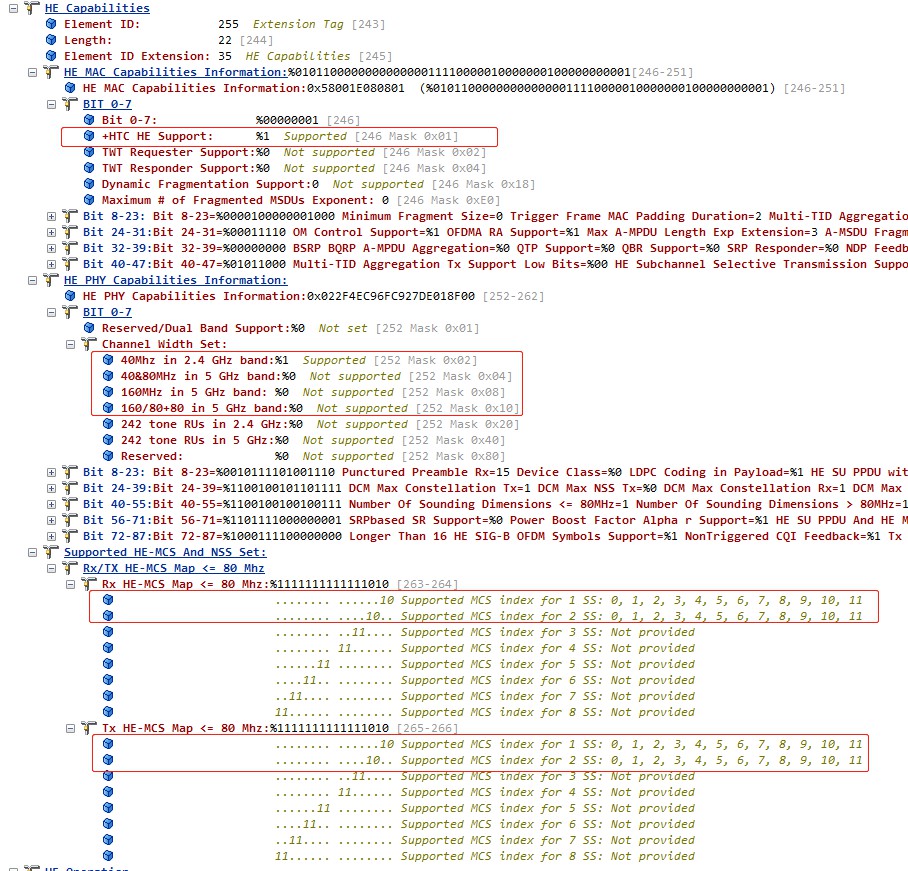Viewport: 908px width, 871px height.
Task: Select the 242 tone RUs in 5 GHz icon
Action: (x=108, y=440)
